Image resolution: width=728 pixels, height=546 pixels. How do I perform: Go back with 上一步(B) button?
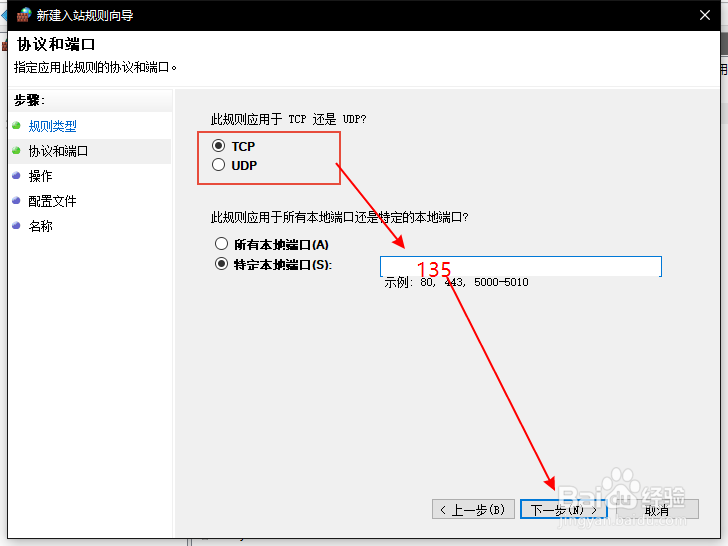(x=473, y=510)
